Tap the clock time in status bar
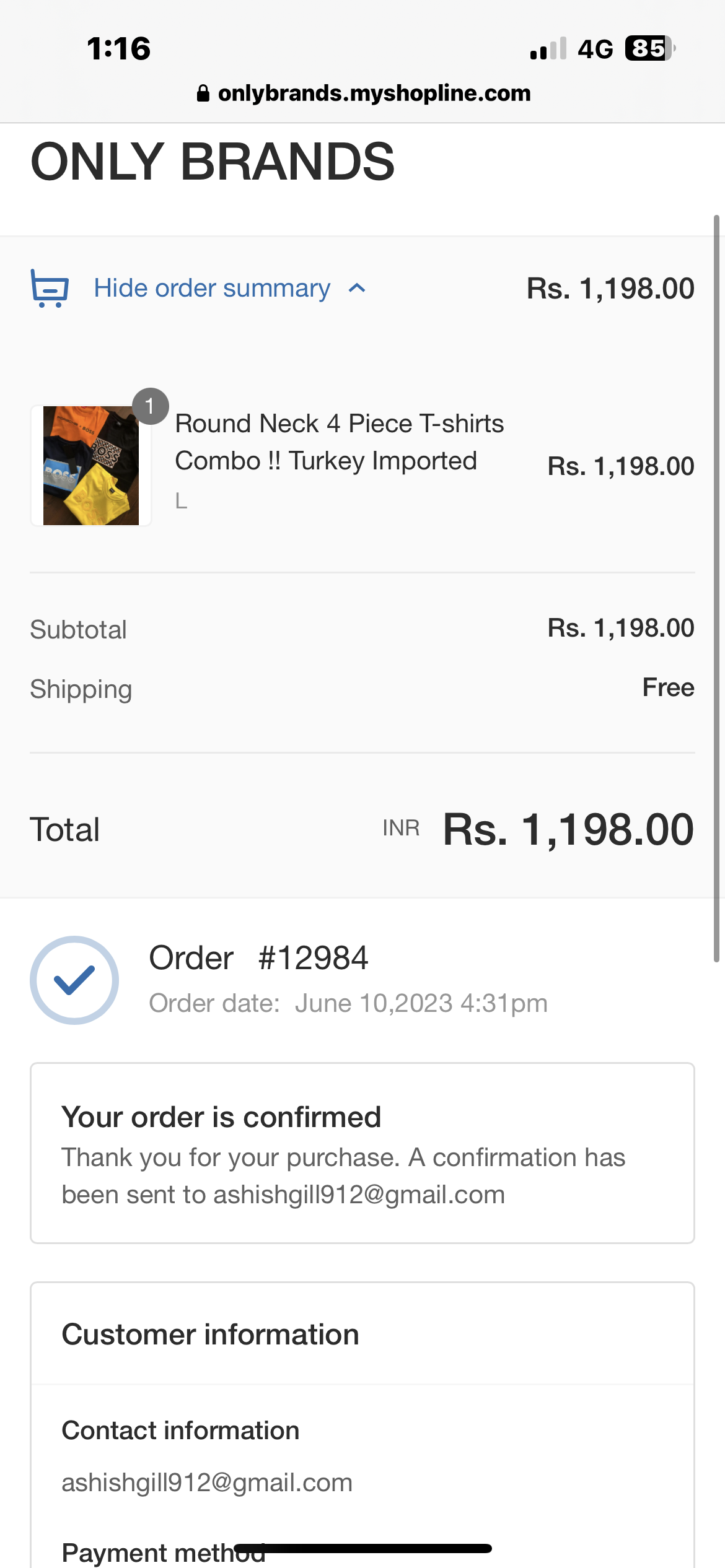Viewport: 725px width, 1568px height. click(x=118, y=48)
